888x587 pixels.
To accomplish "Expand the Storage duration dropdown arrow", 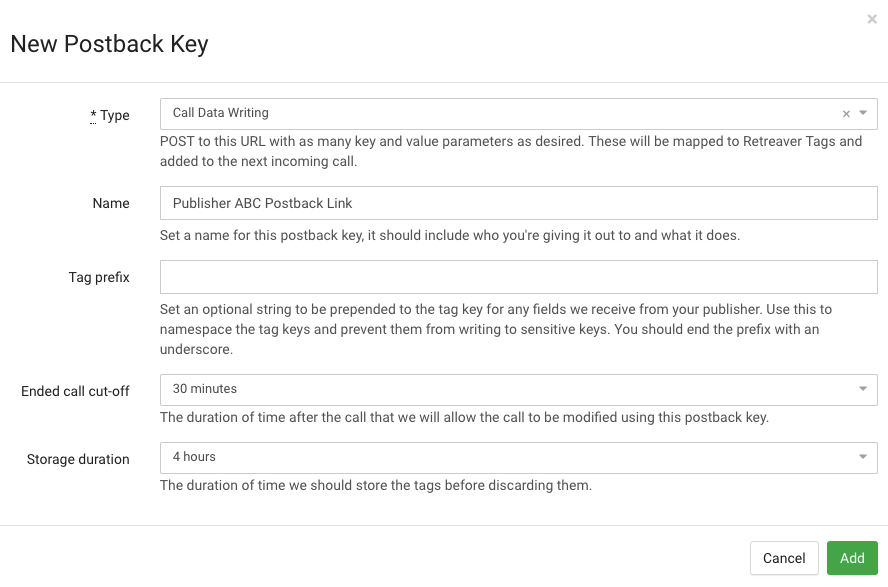I will pos(863,457).
